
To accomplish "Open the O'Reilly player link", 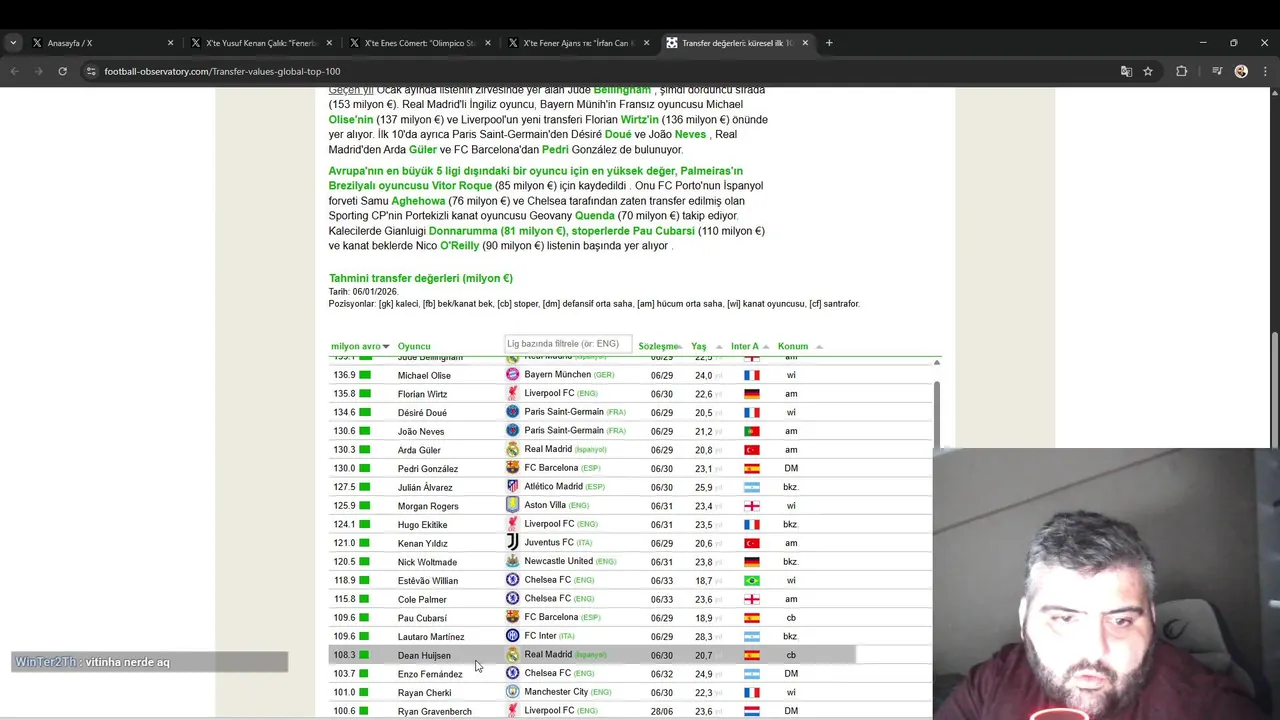I will pyautogui.click(x=460, y=246).
